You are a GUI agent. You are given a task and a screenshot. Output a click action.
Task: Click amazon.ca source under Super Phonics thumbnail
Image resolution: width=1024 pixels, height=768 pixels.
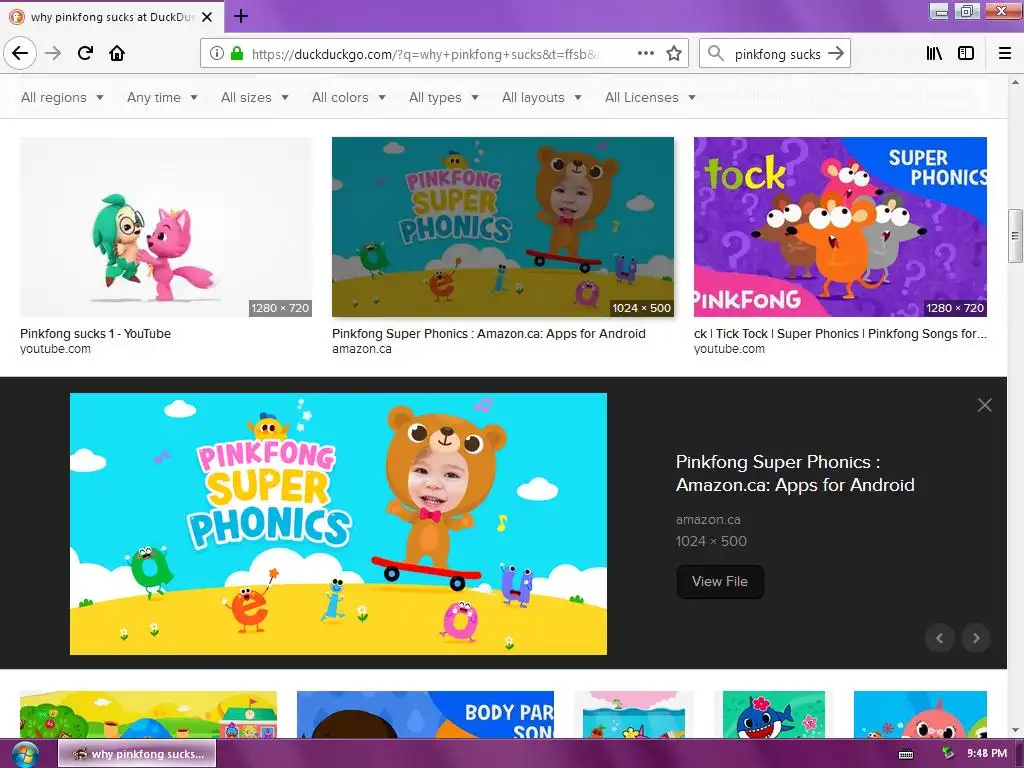point(362,349)
